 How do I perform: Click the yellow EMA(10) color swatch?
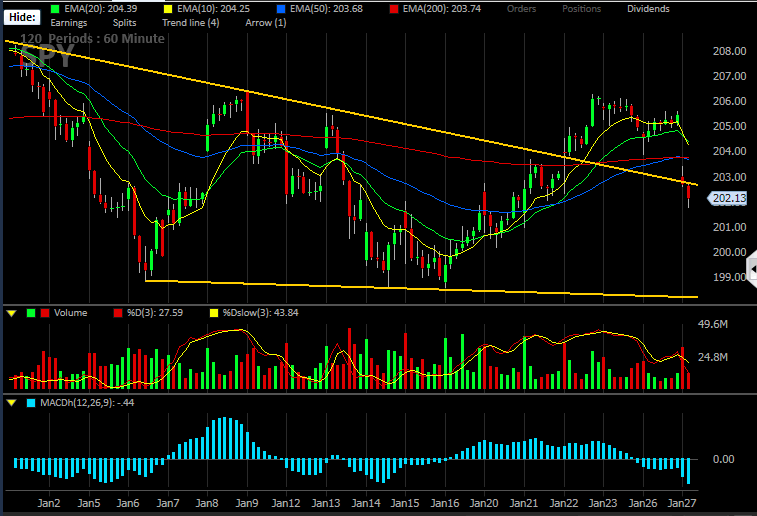pos(168,9)
